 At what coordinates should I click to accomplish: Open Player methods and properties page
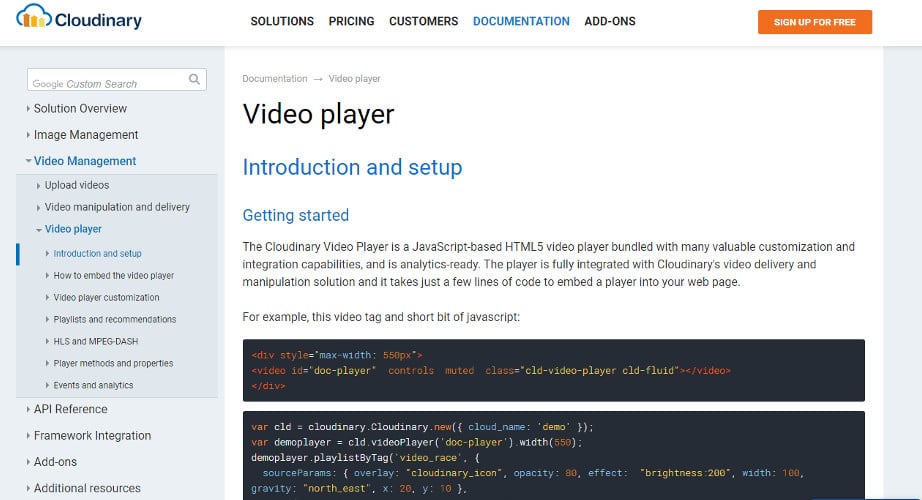click(x=113, y=363)
